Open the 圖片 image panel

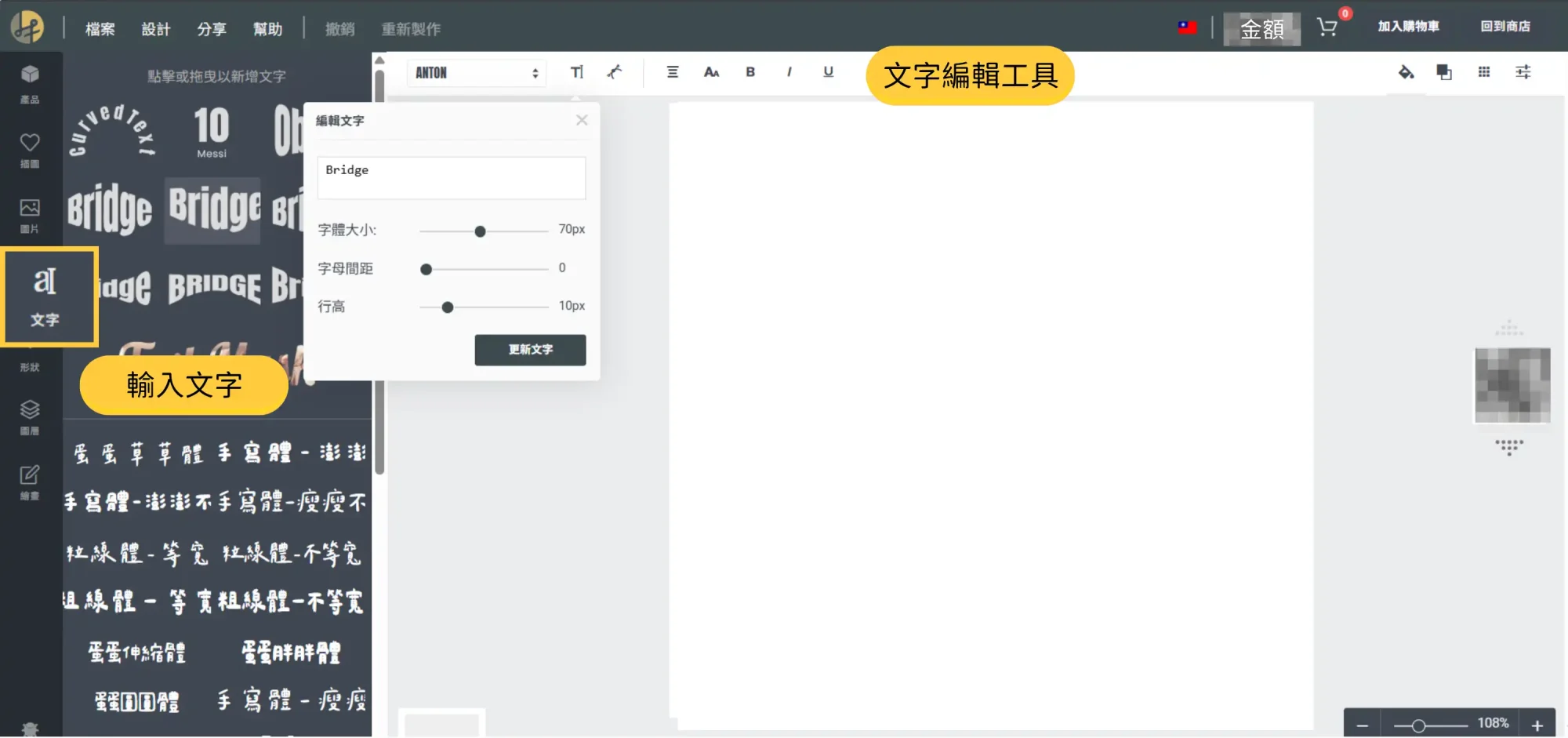click(30, 216)
